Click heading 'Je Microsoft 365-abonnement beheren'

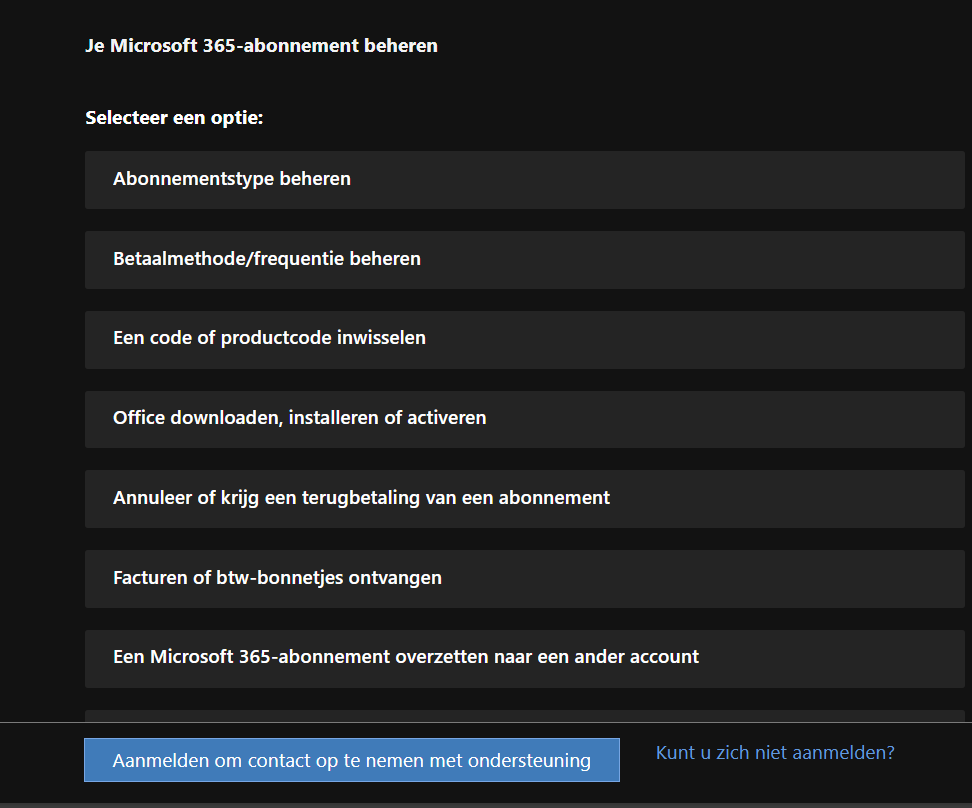(x=261, y=46)
